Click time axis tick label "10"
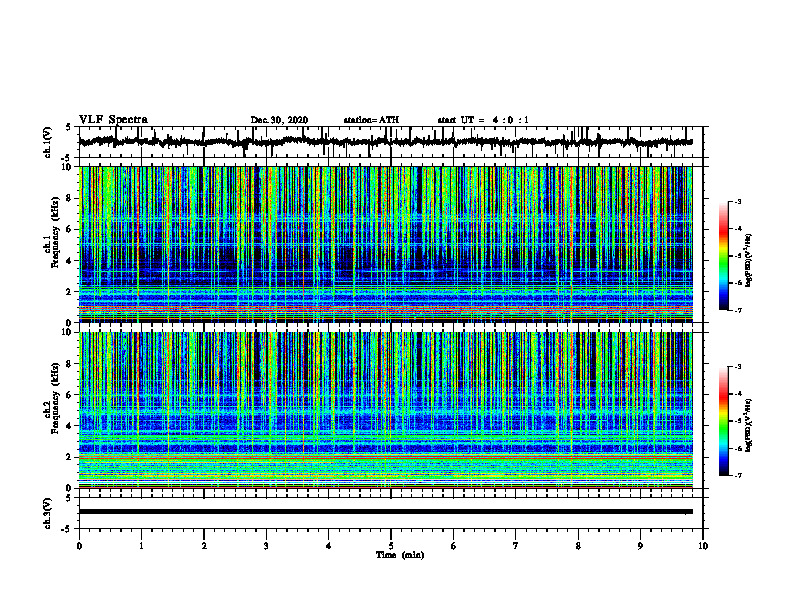The height and width of the screenshot is (612, 792). coord(703,546)
